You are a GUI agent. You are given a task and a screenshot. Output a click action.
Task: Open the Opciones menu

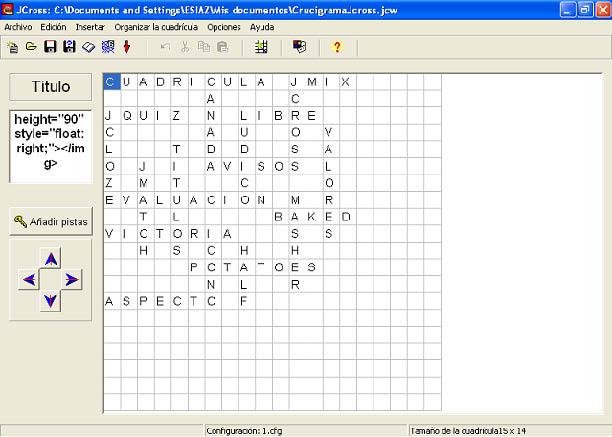coord(224,27)
